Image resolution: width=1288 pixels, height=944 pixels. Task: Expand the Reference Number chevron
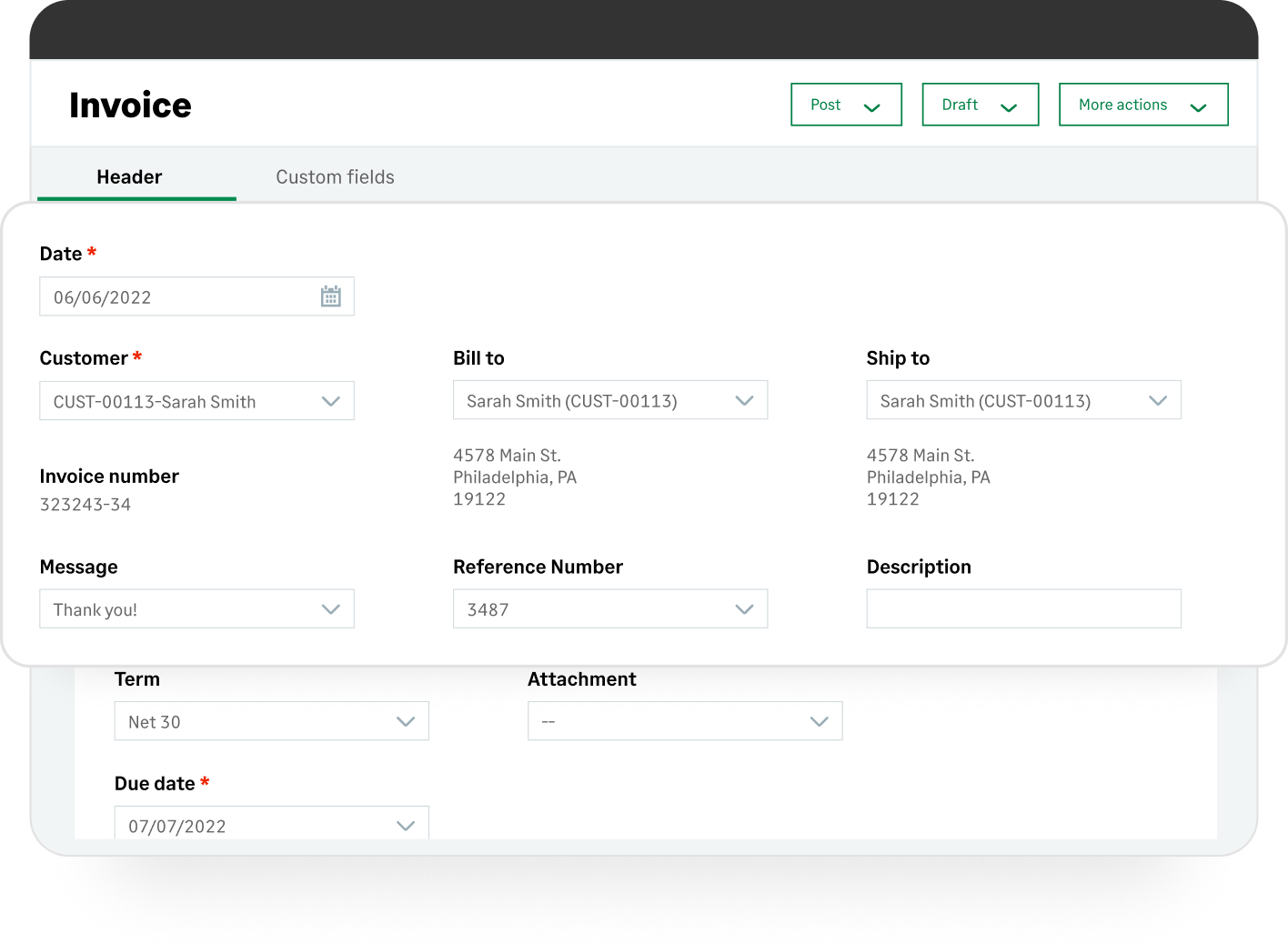[744, 609]
